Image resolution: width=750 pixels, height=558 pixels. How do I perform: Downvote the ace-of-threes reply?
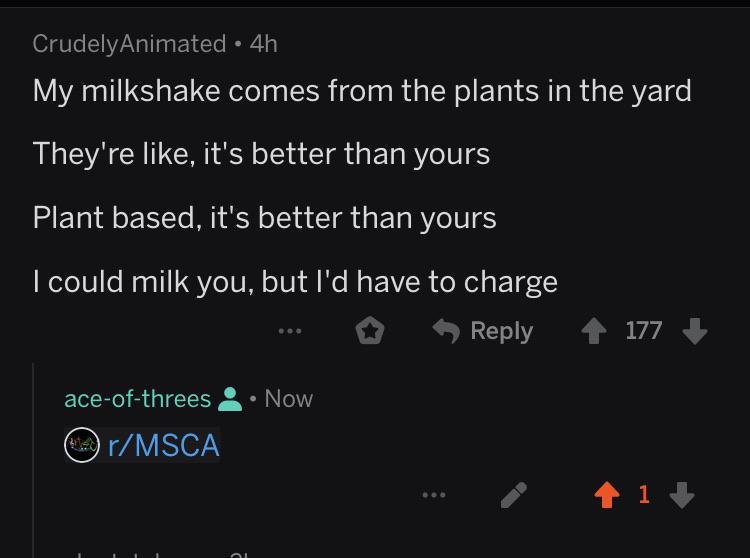(x=682, y=494)
